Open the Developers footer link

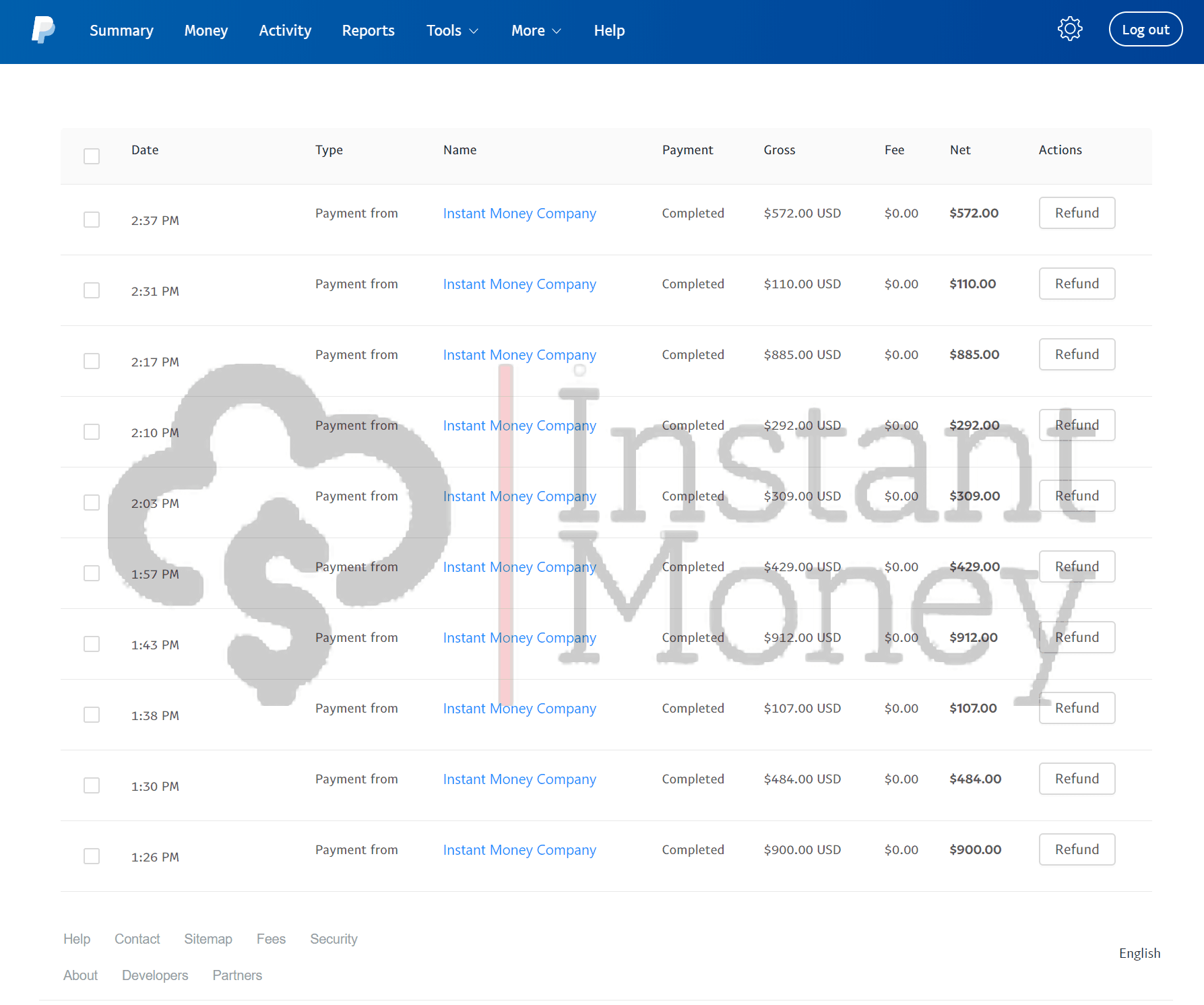click(x=155, y=975)
